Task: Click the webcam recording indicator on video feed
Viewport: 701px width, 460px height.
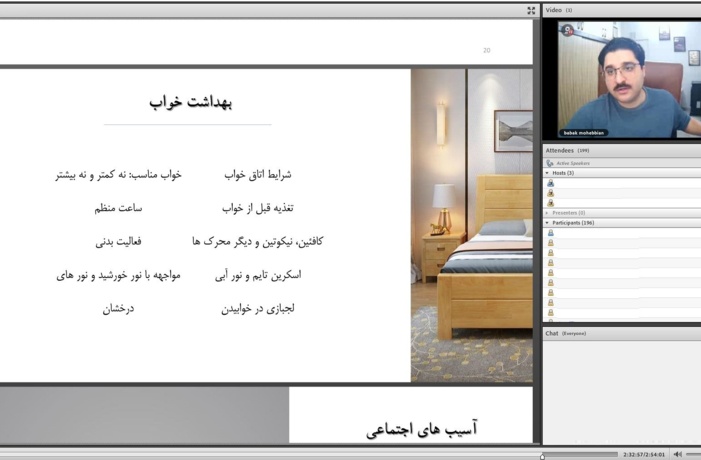Action: [x=568, y=30]
